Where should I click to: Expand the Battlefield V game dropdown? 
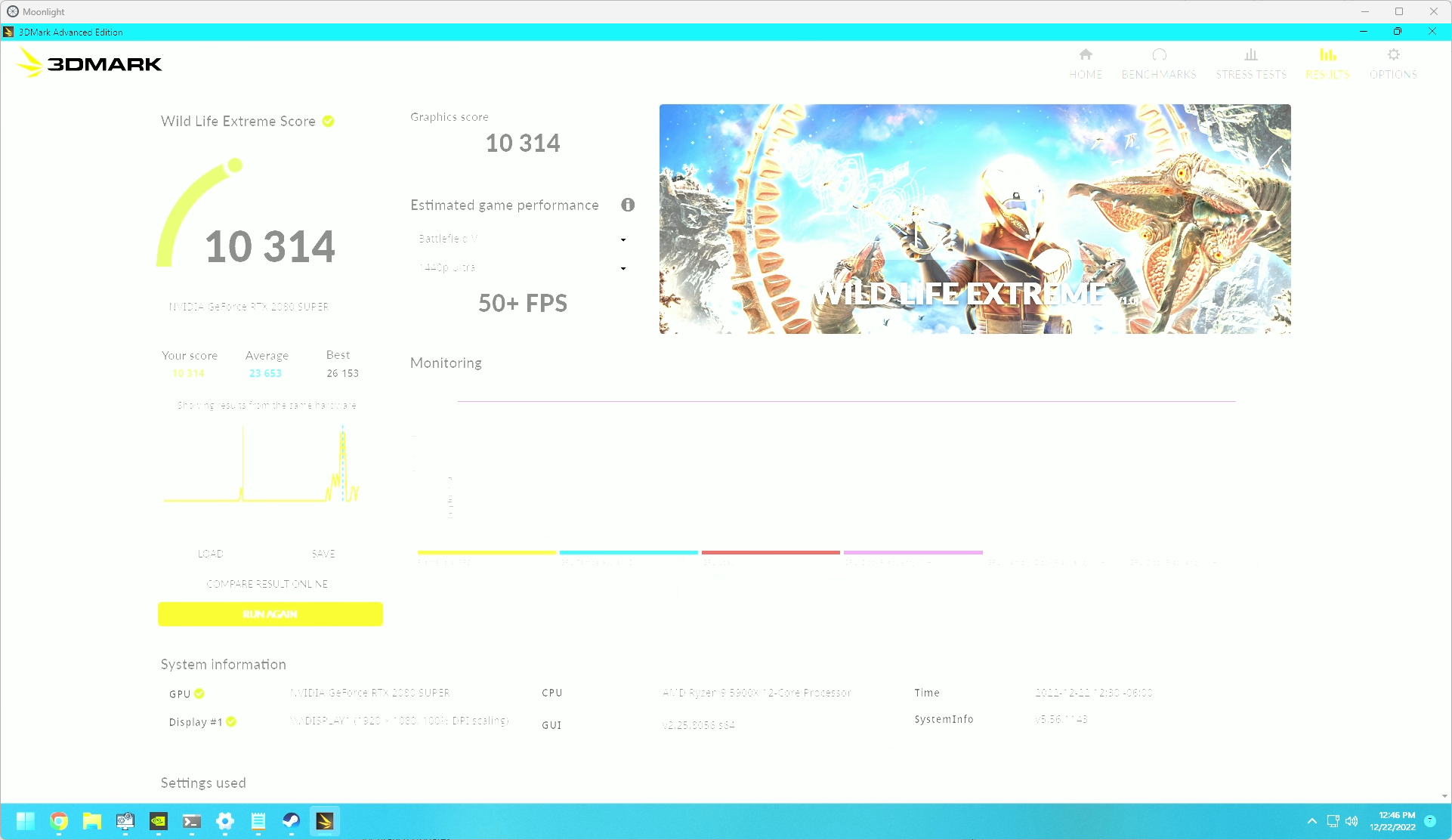[x=522, y=239]
